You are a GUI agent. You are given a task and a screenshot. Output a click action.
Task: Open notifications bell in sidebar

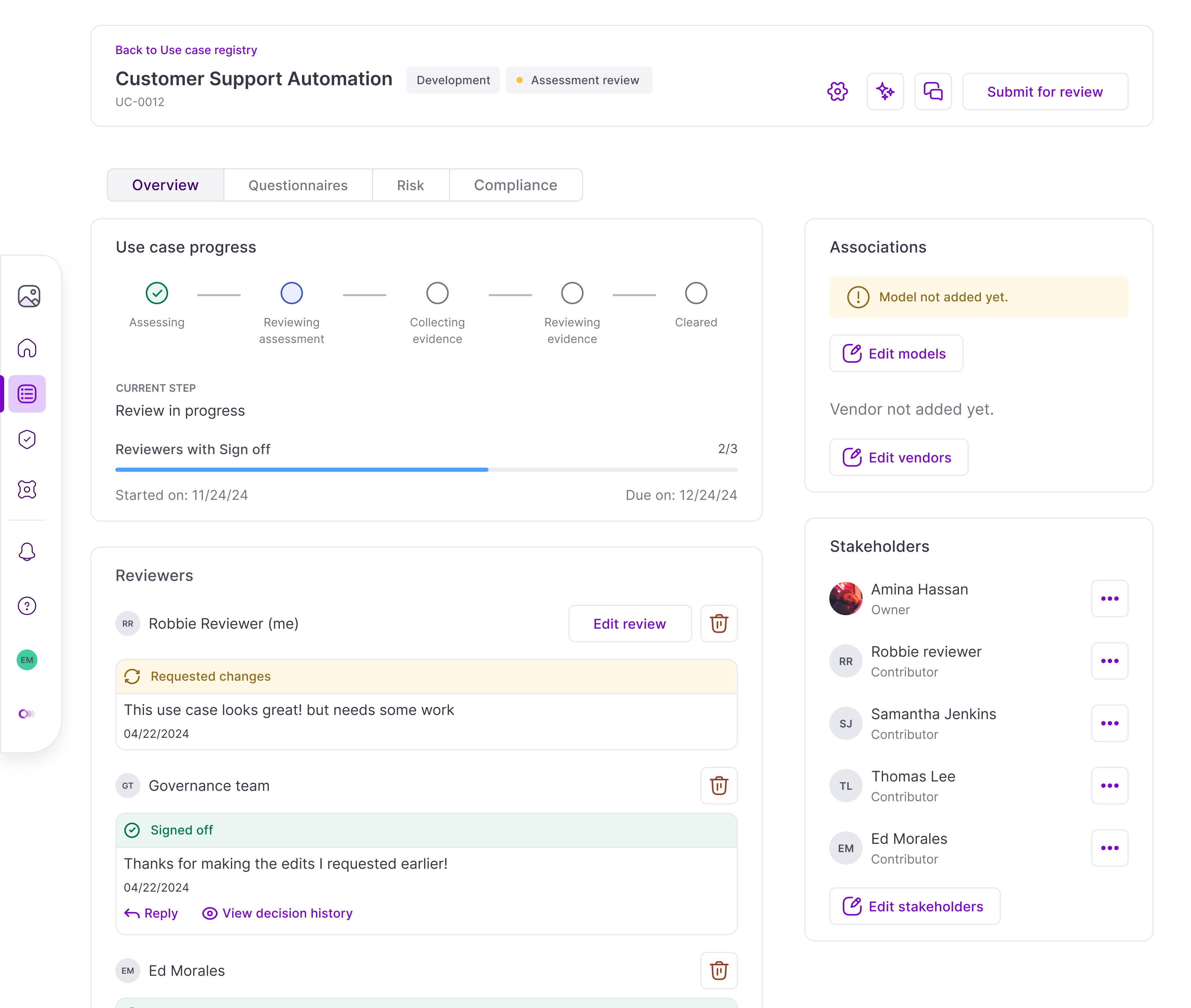(27, 551)
